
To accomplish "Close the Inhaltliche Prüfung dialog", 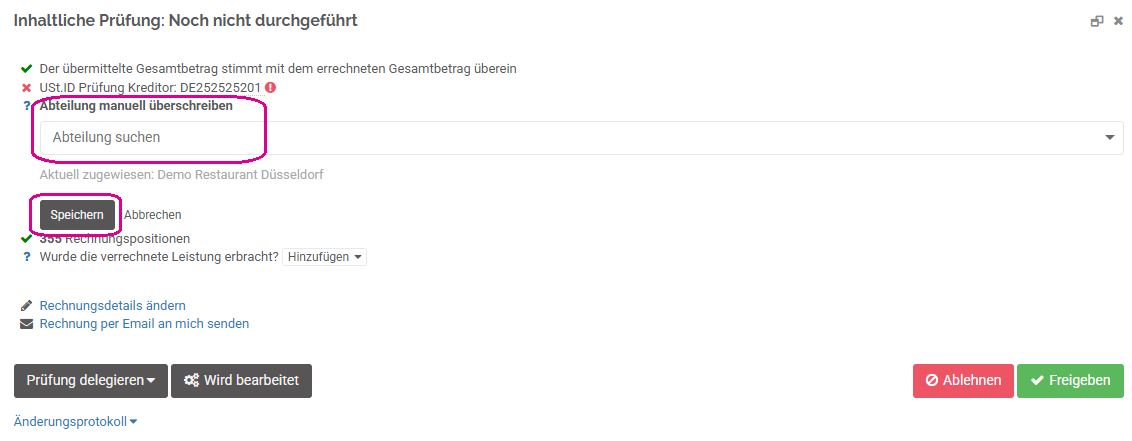I will point(1118,22).
